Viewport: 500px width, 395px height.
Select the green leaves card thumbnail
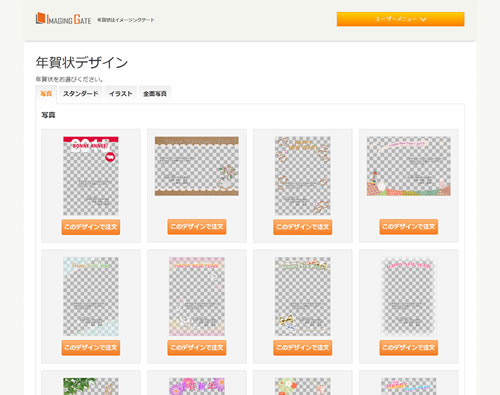point(91,386)
